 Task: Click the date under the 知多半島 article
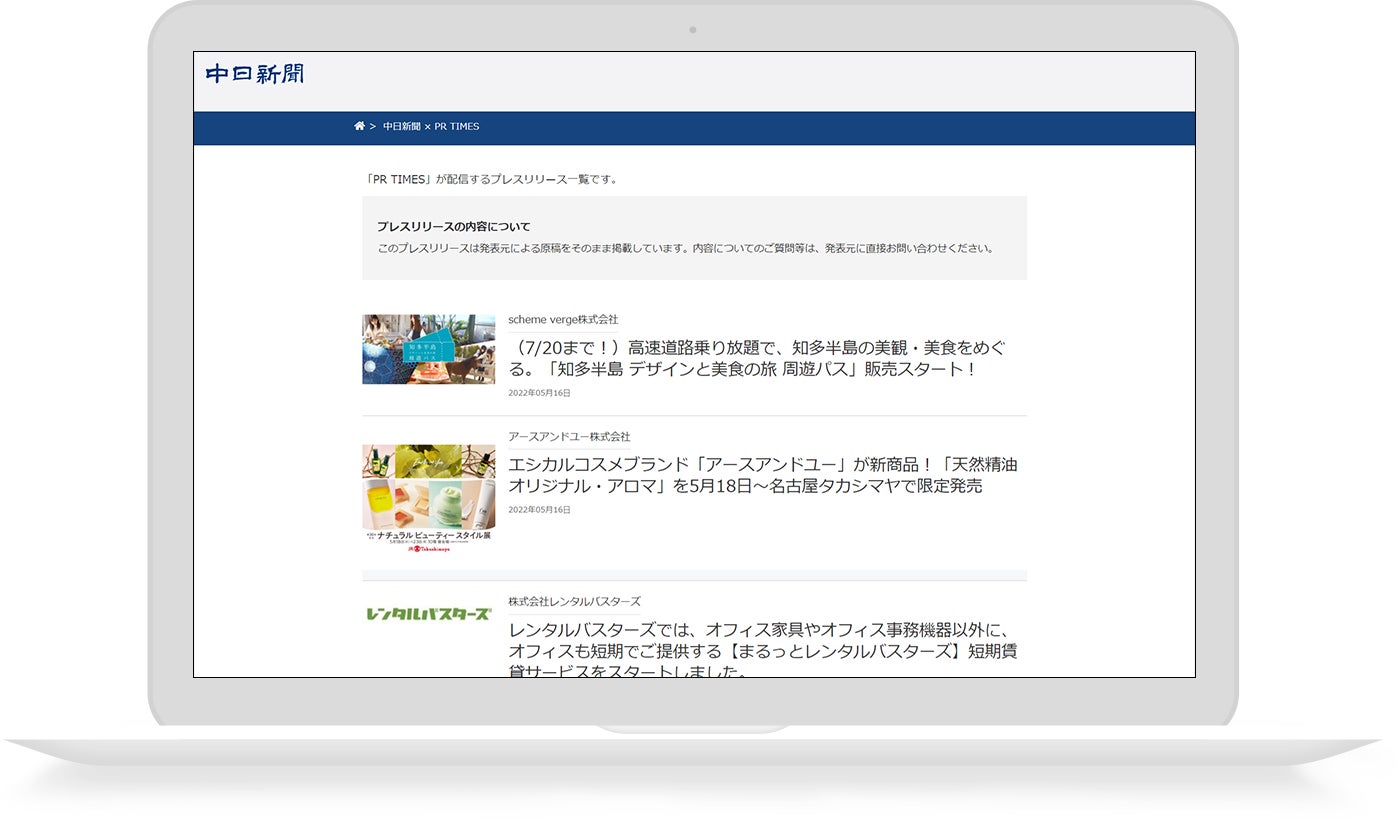pos(539,393)
